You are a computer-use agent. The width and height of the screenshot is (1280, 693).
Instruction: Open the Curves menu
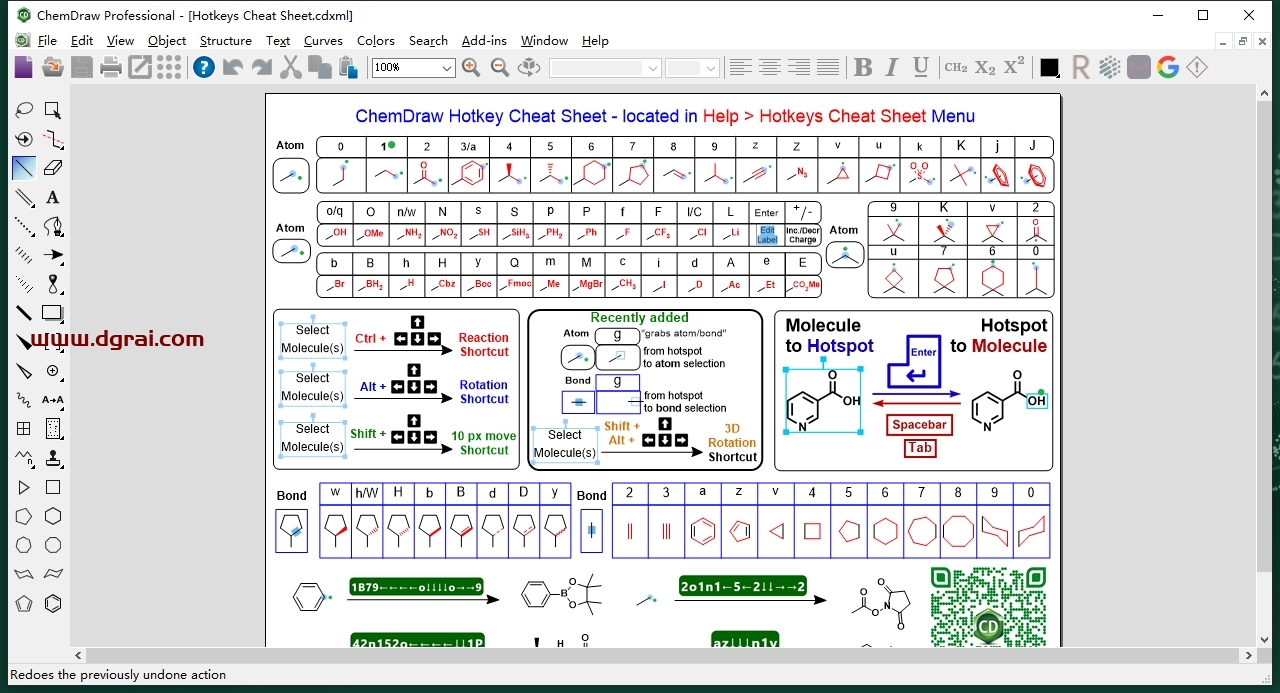323,41
